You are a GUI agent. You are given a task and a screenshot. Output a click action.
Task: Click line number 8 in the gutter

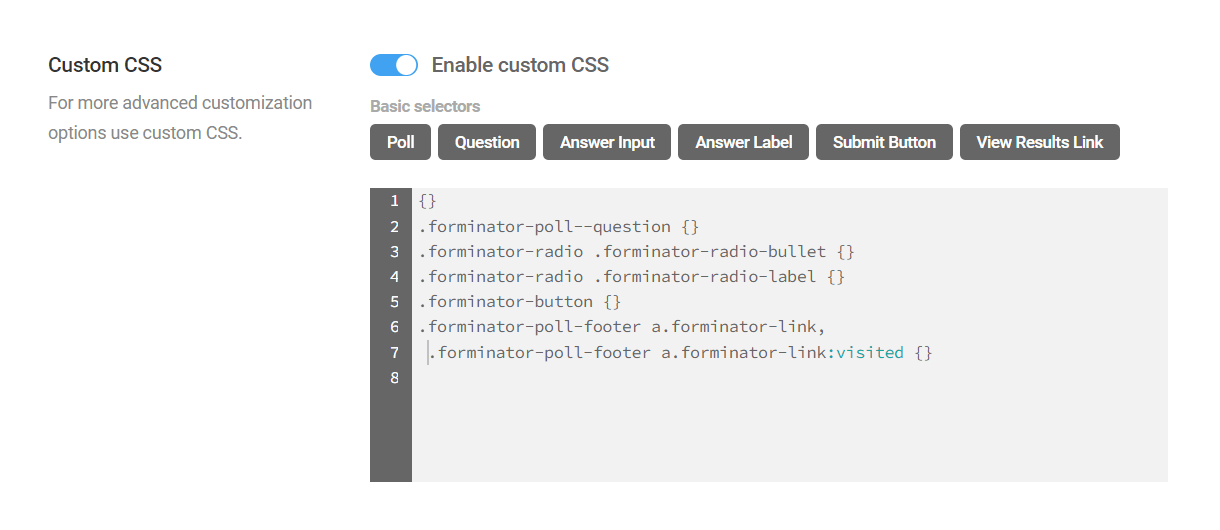[395, 378]
